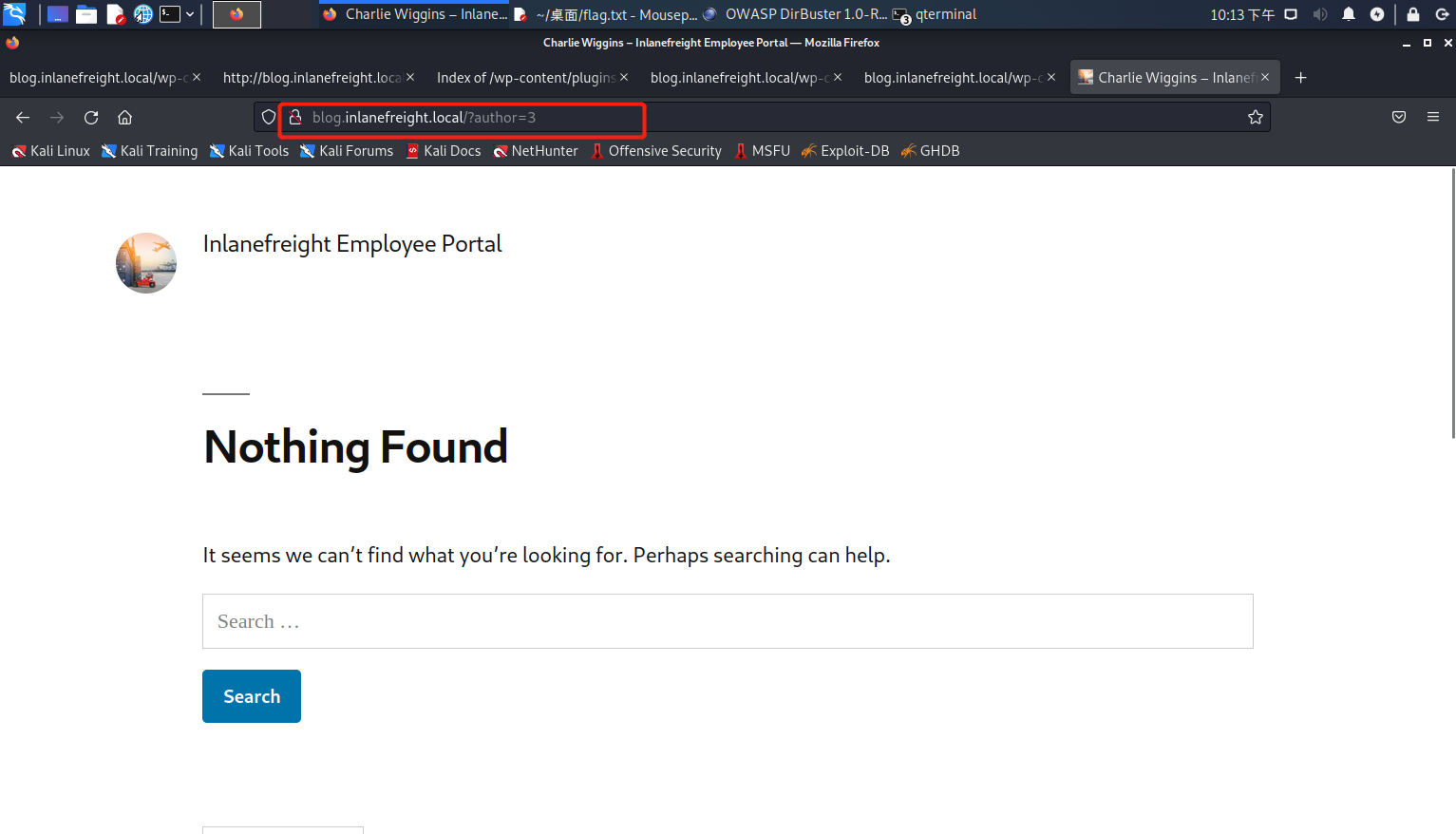Click the Nothing Found heading
The image size is (1456, 834).
coord(356,447)
